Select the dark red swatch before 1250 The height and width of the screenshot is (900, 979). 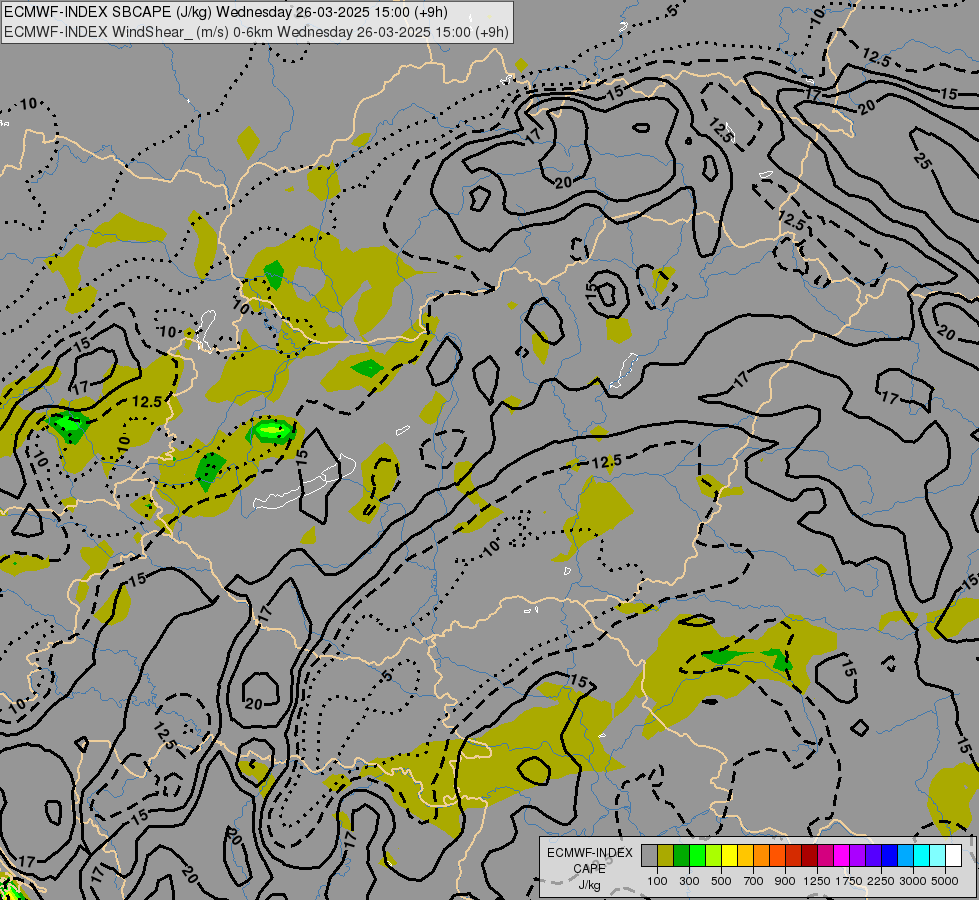tap(810, 856)
